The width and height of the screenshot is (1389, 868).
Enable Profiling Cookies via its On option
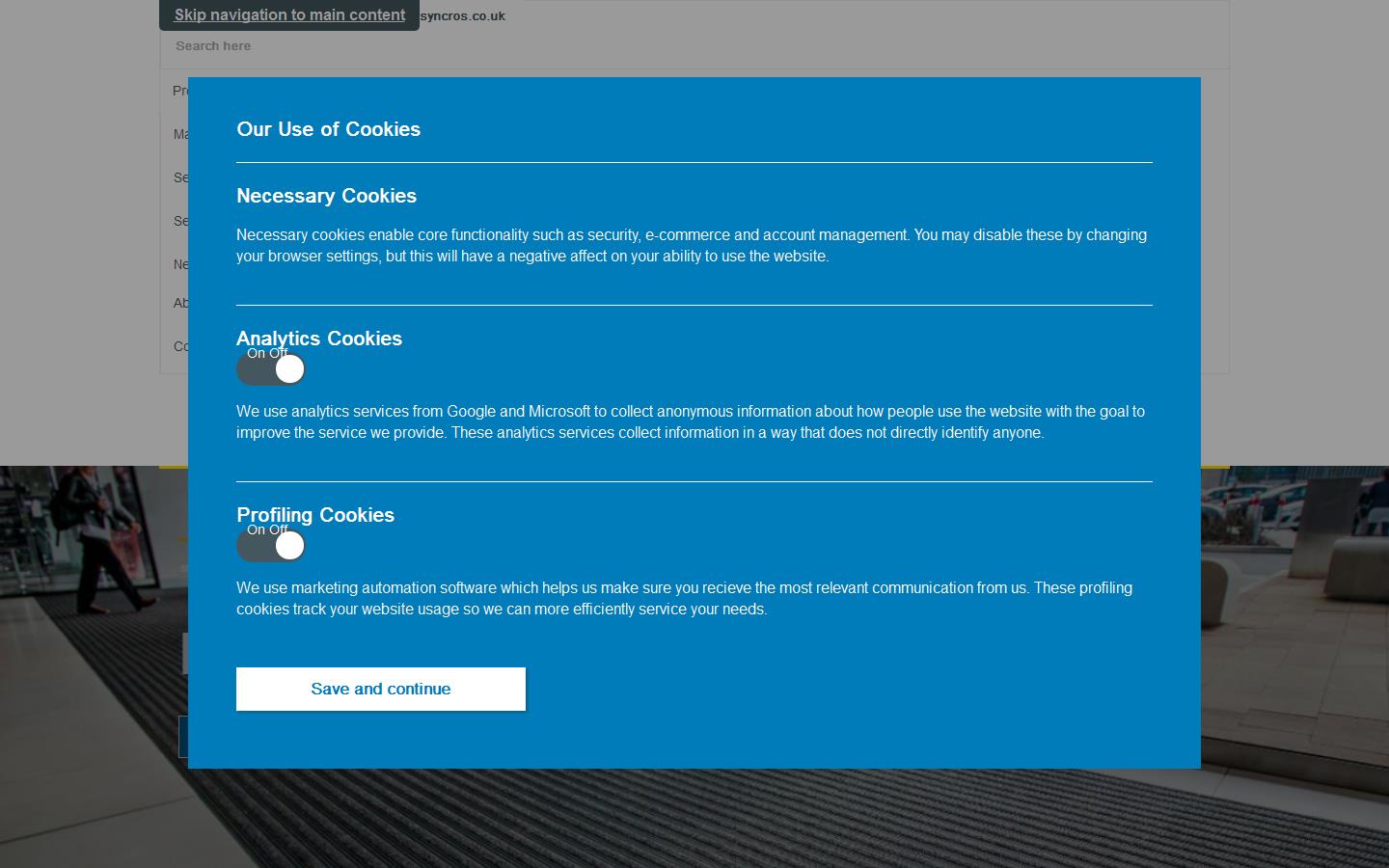pos(256,530)
